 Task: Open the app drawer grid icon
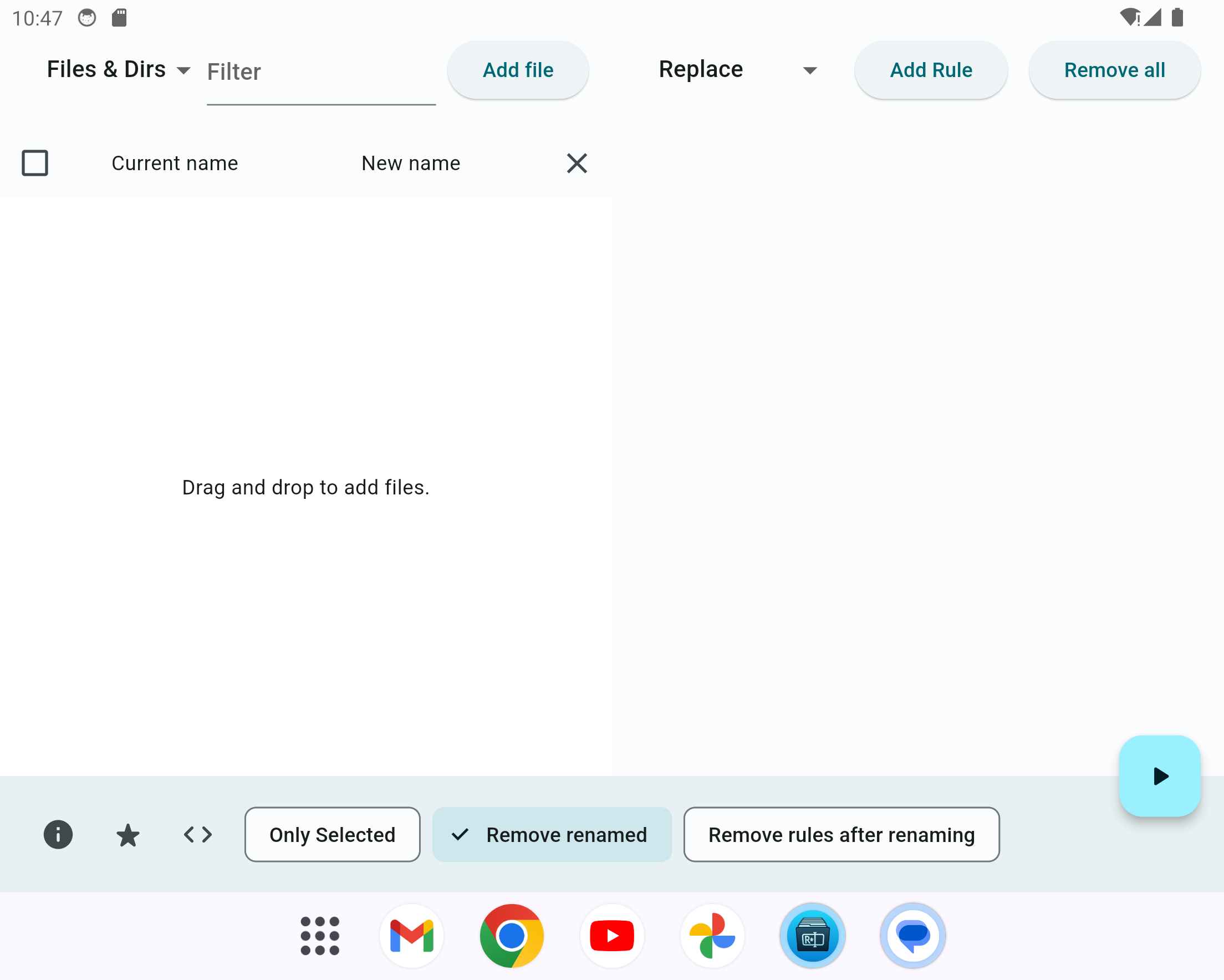(320, 936)
